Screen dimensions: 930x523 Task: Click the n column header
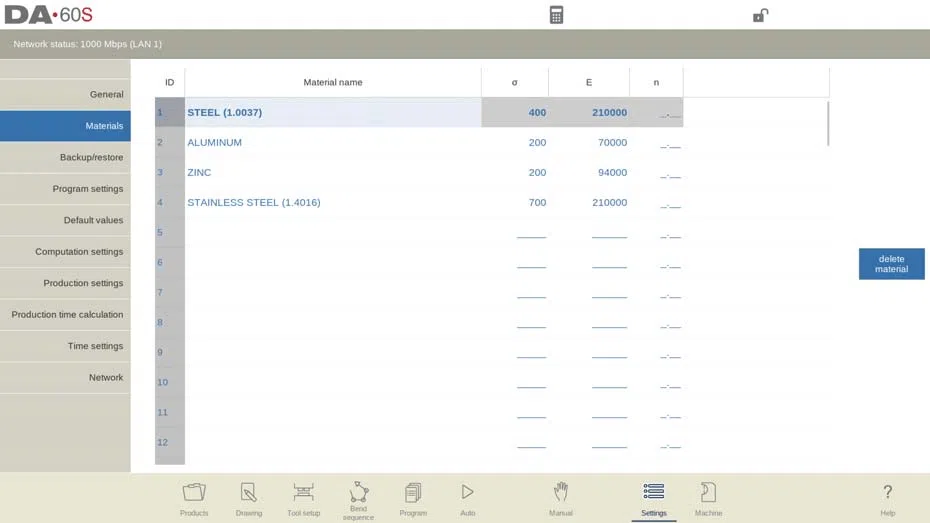[x=656, y=82]
